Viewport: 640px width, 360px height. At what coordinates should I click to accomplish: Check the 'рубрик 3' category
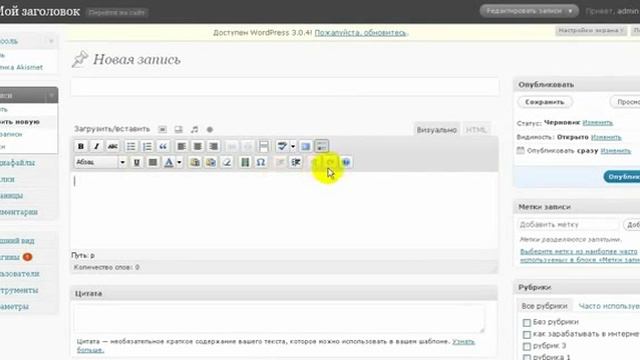pyautogui.click(x=527, y=346)
